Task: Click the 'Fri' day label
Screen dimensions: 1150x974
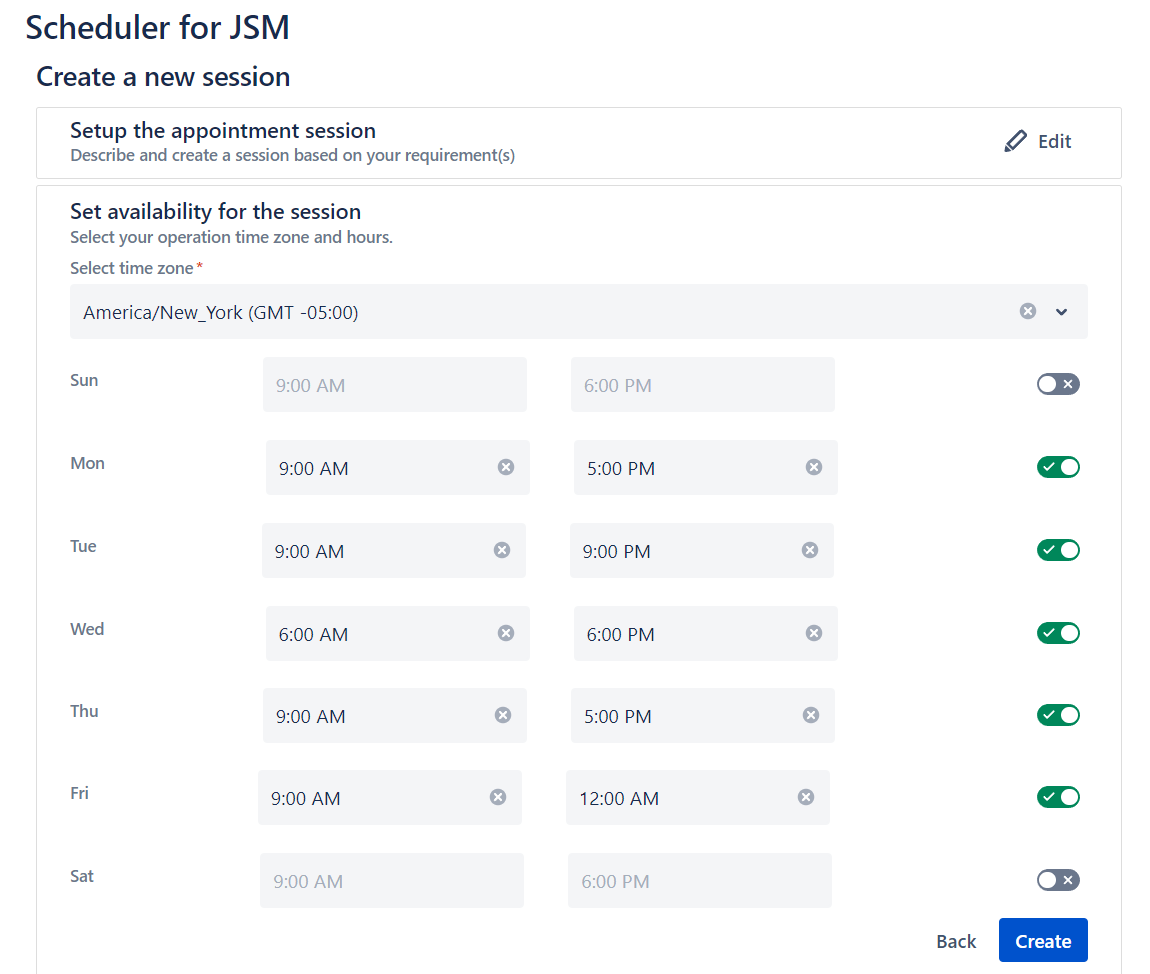Action: point(79,793)
